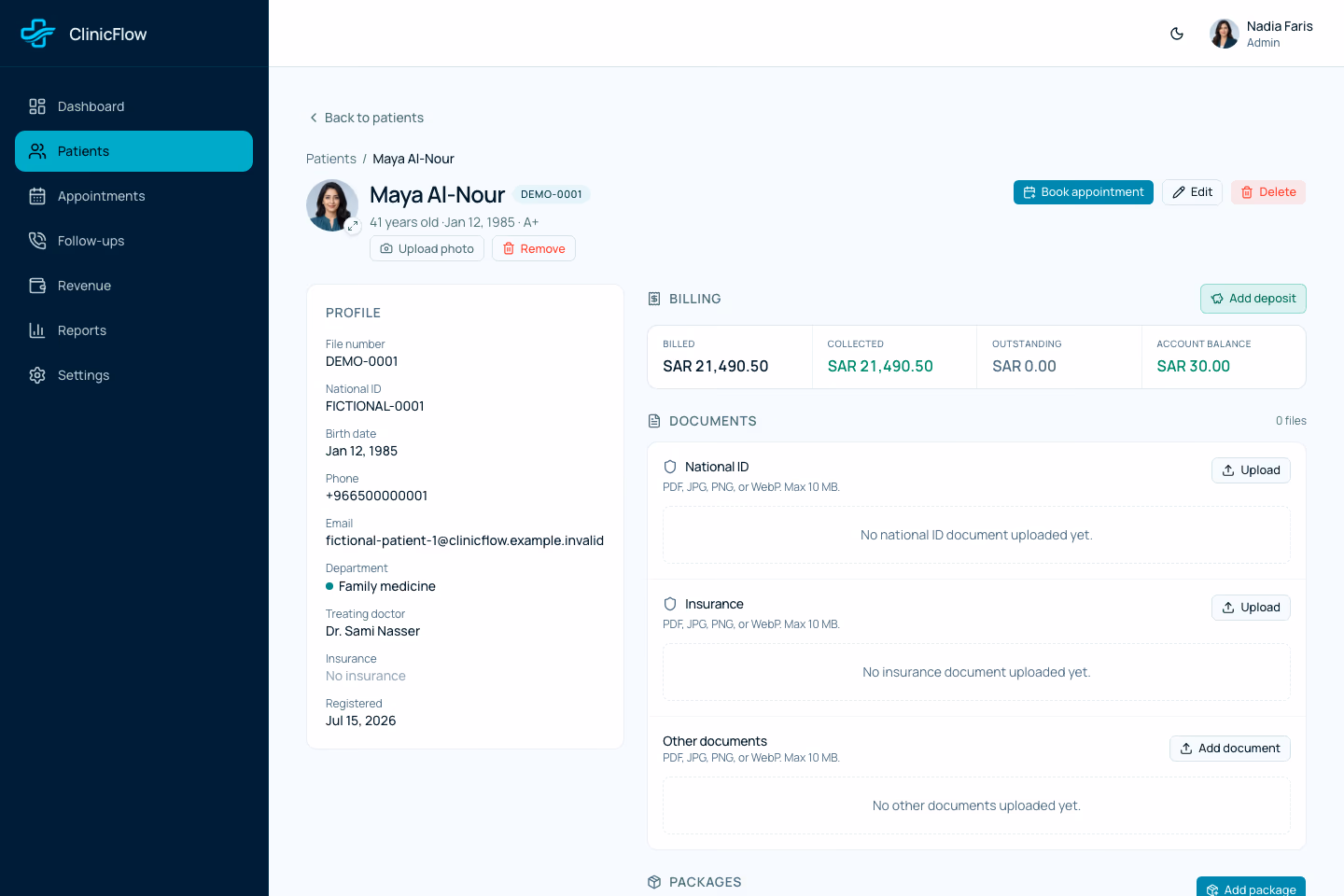Click phone number +966500000001
1344x896 pixels.
(377, 496)
